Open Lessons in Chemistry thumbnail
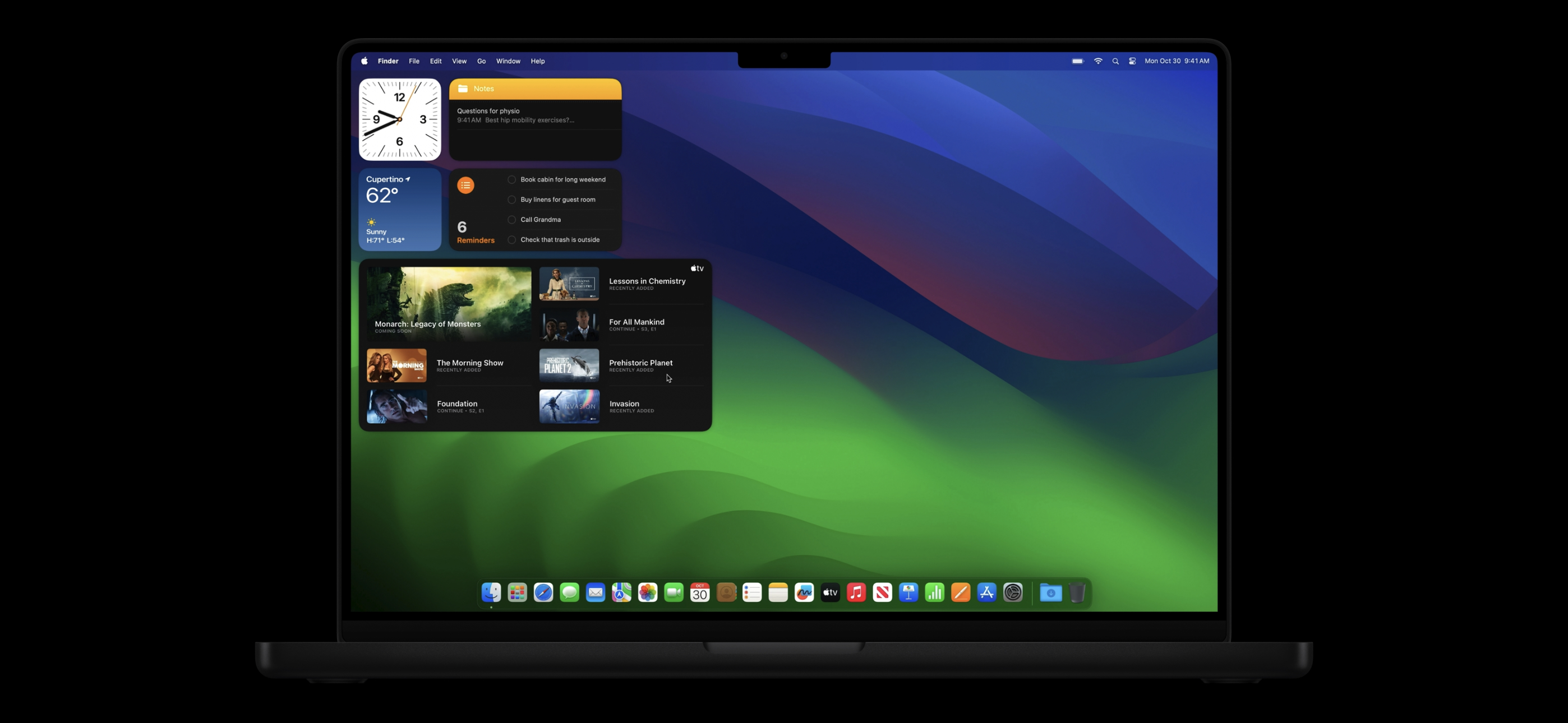This screenshot has width=1568, height=723. click(569, 284)
